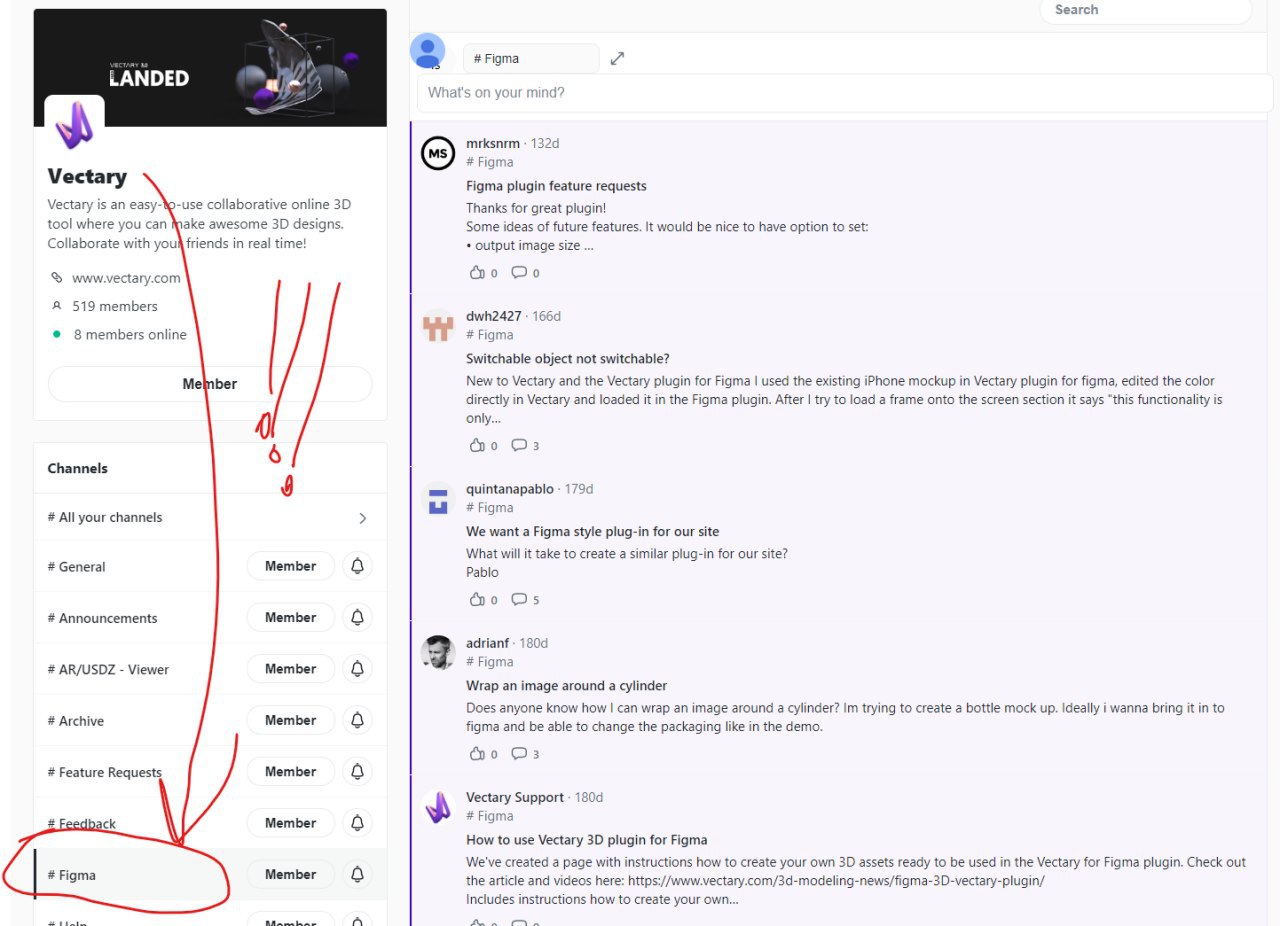Open Wrap an image around a cylinder post
Viewport: 1280px width, 926px height.
pyautogui.click(x=566, y=686)
